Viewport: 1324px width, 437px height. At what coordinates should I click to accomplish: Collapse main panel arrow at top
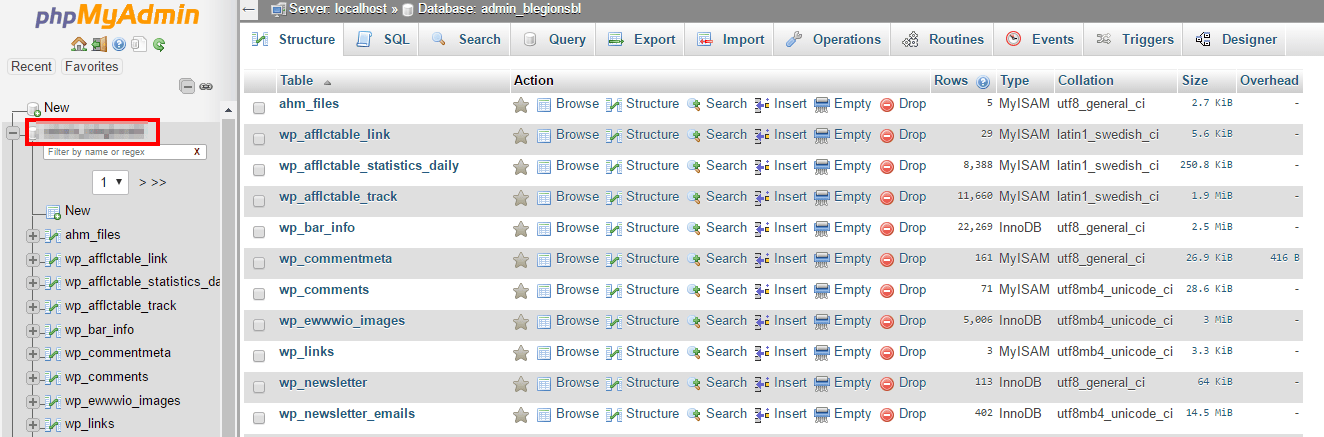pos(249,9)
